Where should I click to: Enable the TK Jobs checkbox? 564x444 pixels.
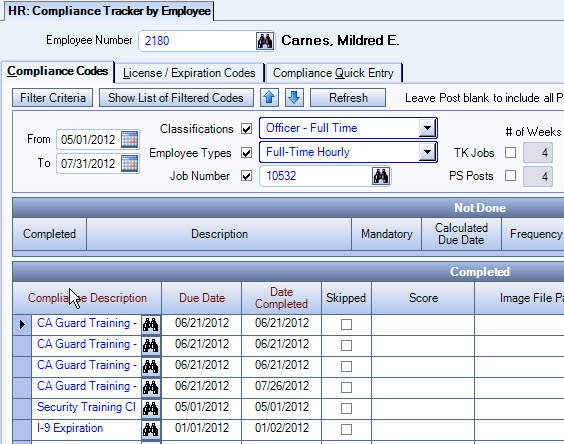510,153
